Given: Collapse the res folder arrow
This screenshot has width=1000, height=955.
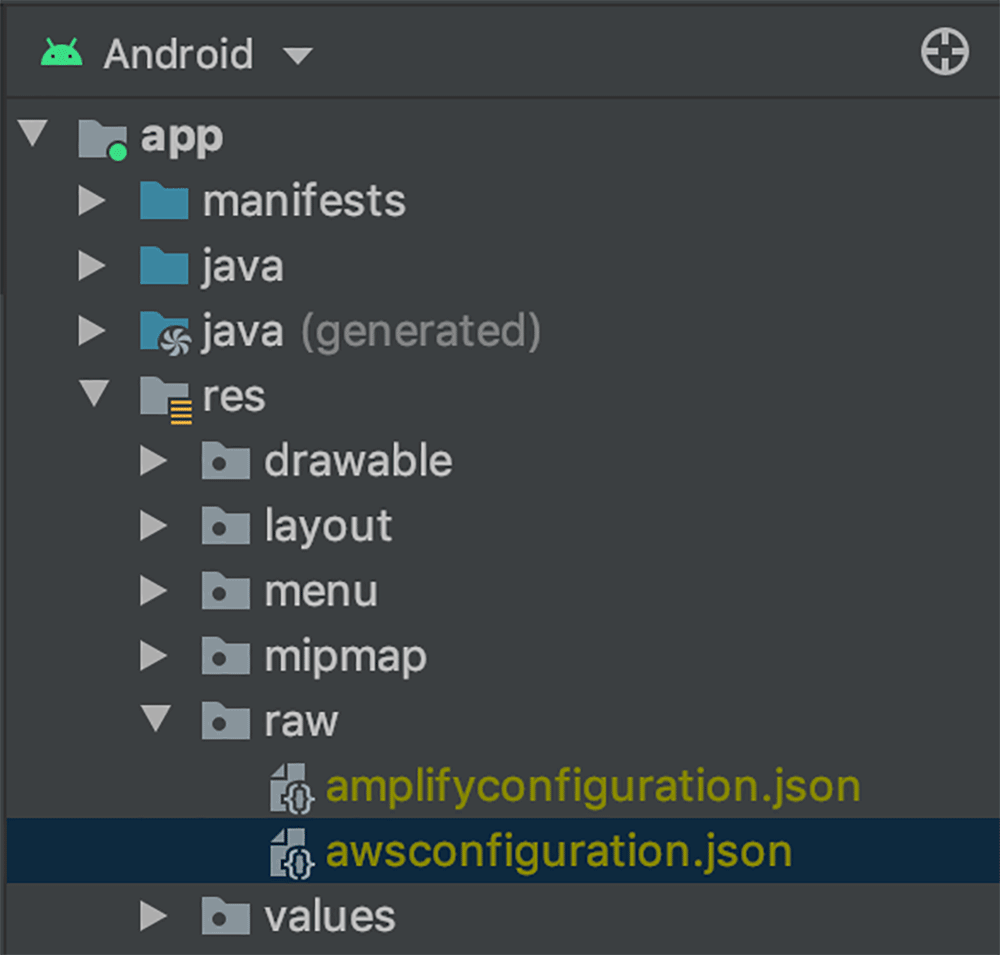Looking at the screenshot, I should click(x=94, y=393).
